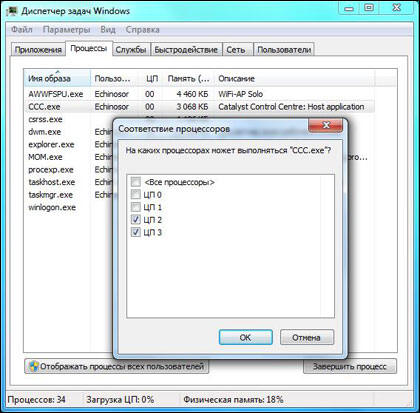Close the Соответствие процессоров dialog
420x413 pixels.
(x=326, y=126)
